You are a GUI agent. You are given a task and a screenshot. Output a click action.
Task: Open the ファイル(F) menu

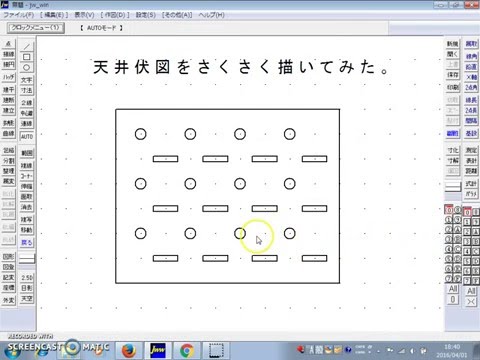(18, 15)
